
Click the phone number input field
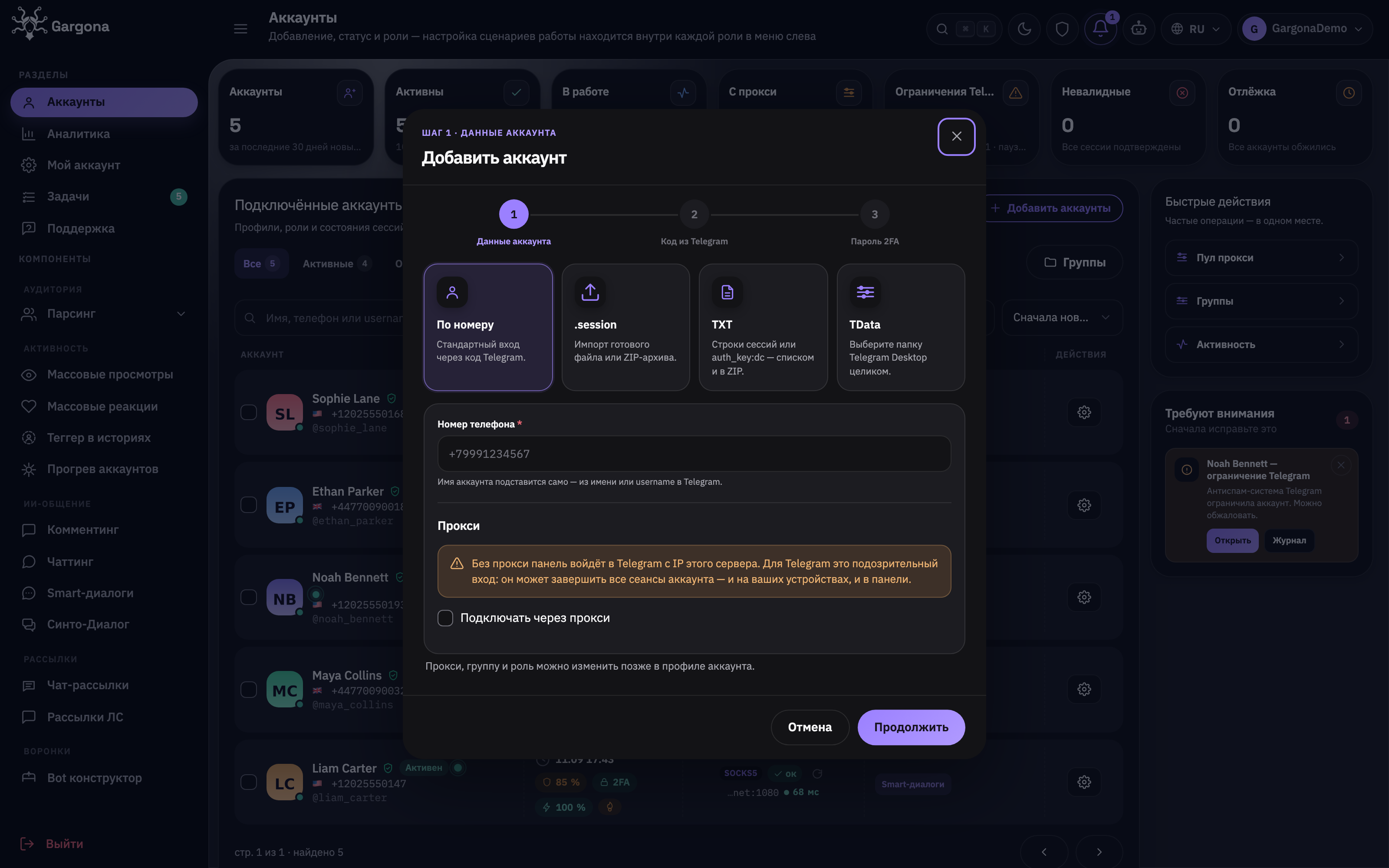[694, 454]
